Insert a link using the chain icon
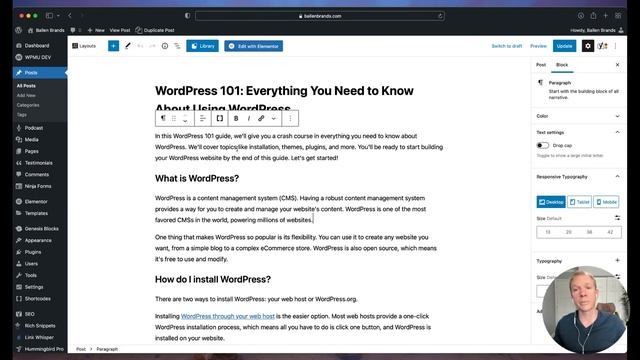This screenshot has height=360, width=640. [261, 118]
